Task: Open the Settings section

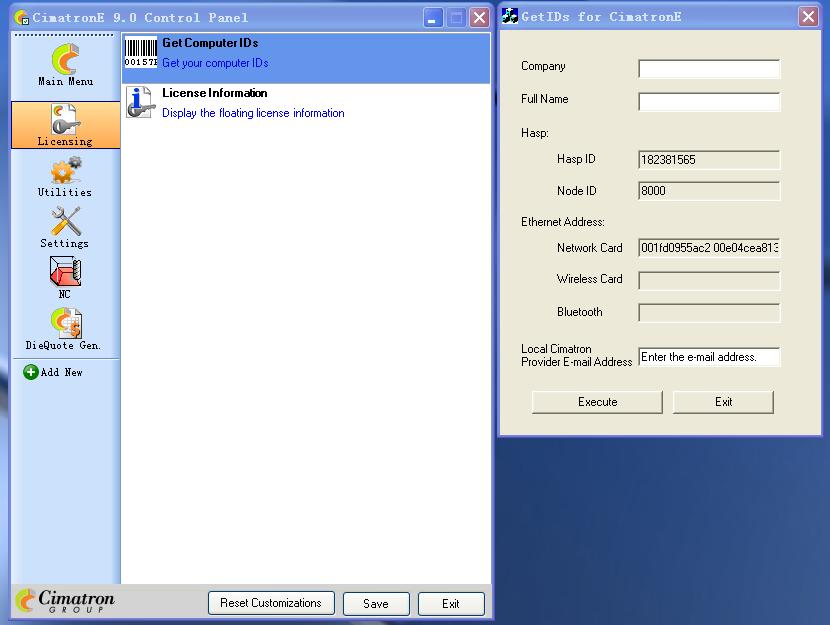Action: (65, 227)
